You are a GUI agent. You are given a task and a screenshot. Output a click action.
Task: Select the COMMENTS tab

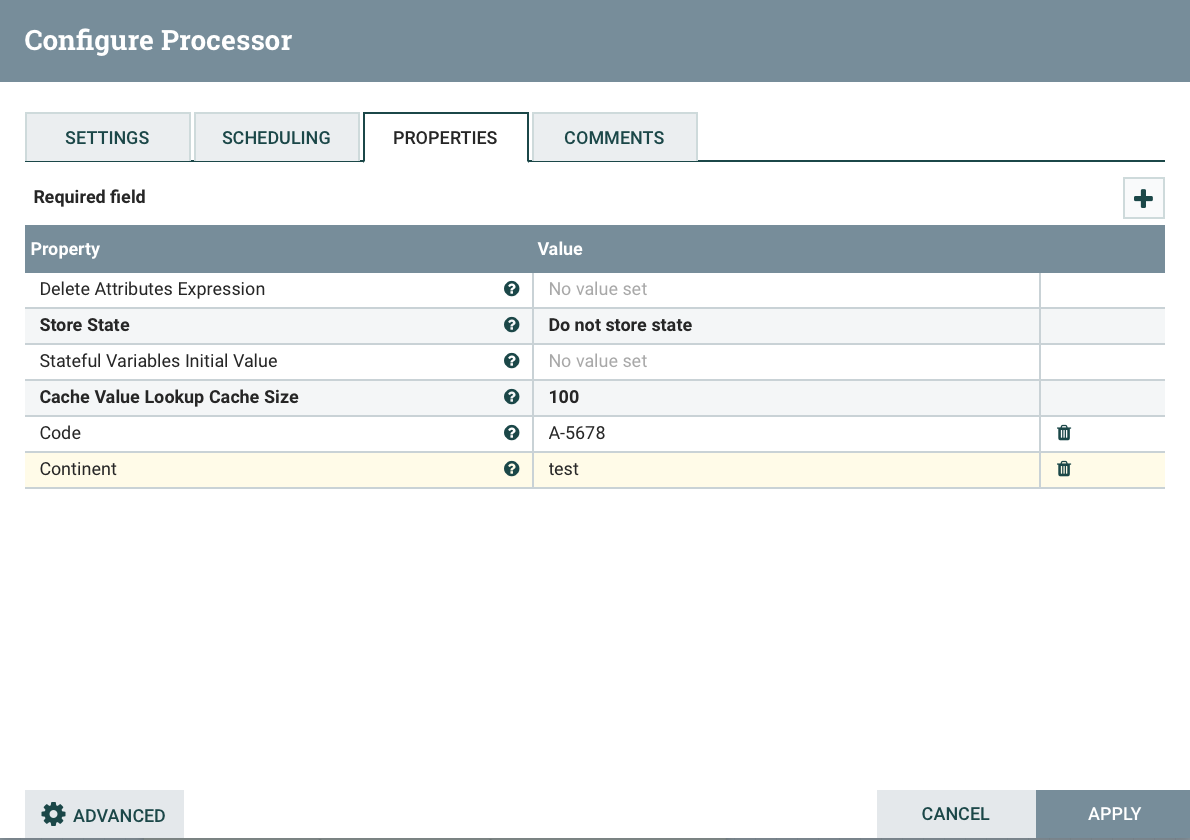coord(613,137)
